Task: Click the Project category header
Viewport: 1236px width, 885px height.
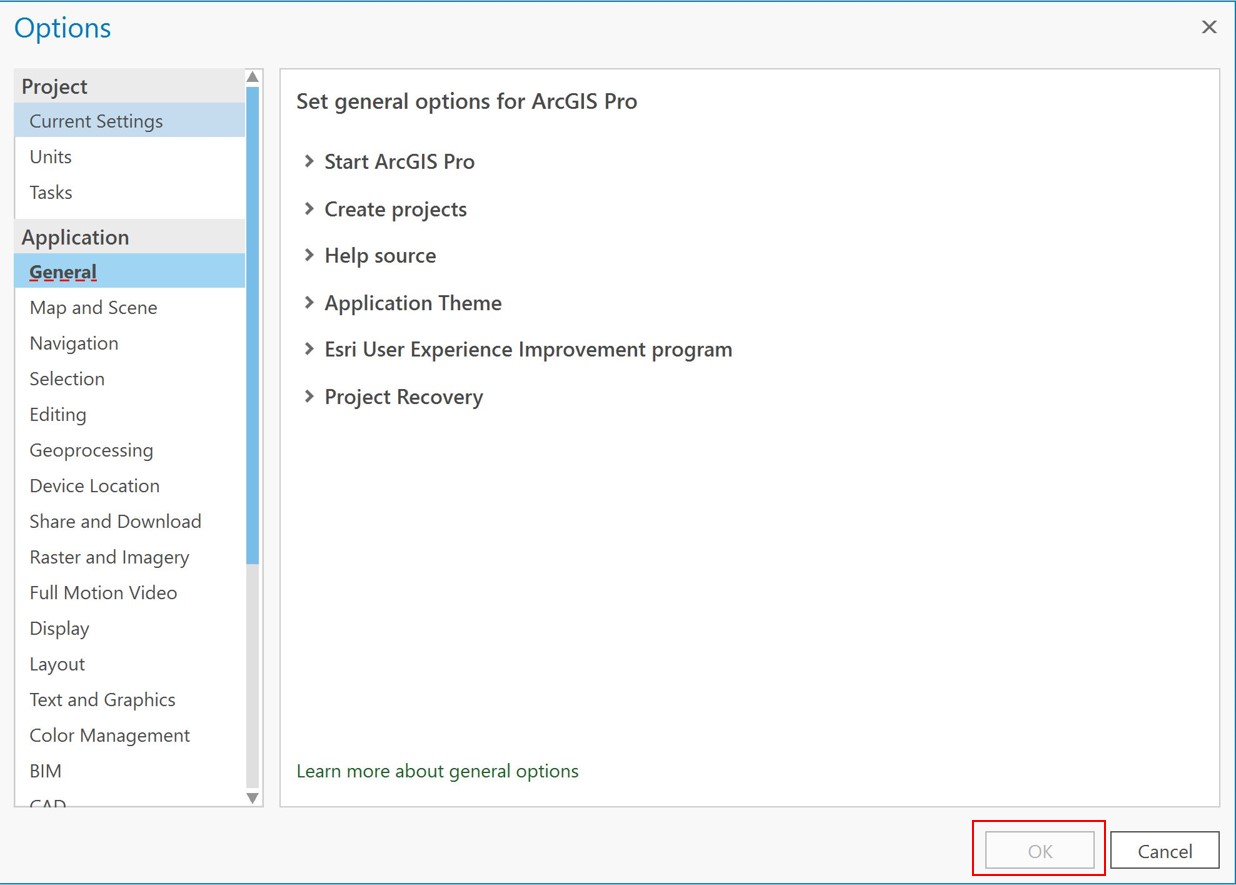Action: pyautogui.click(x=130, y=86)
